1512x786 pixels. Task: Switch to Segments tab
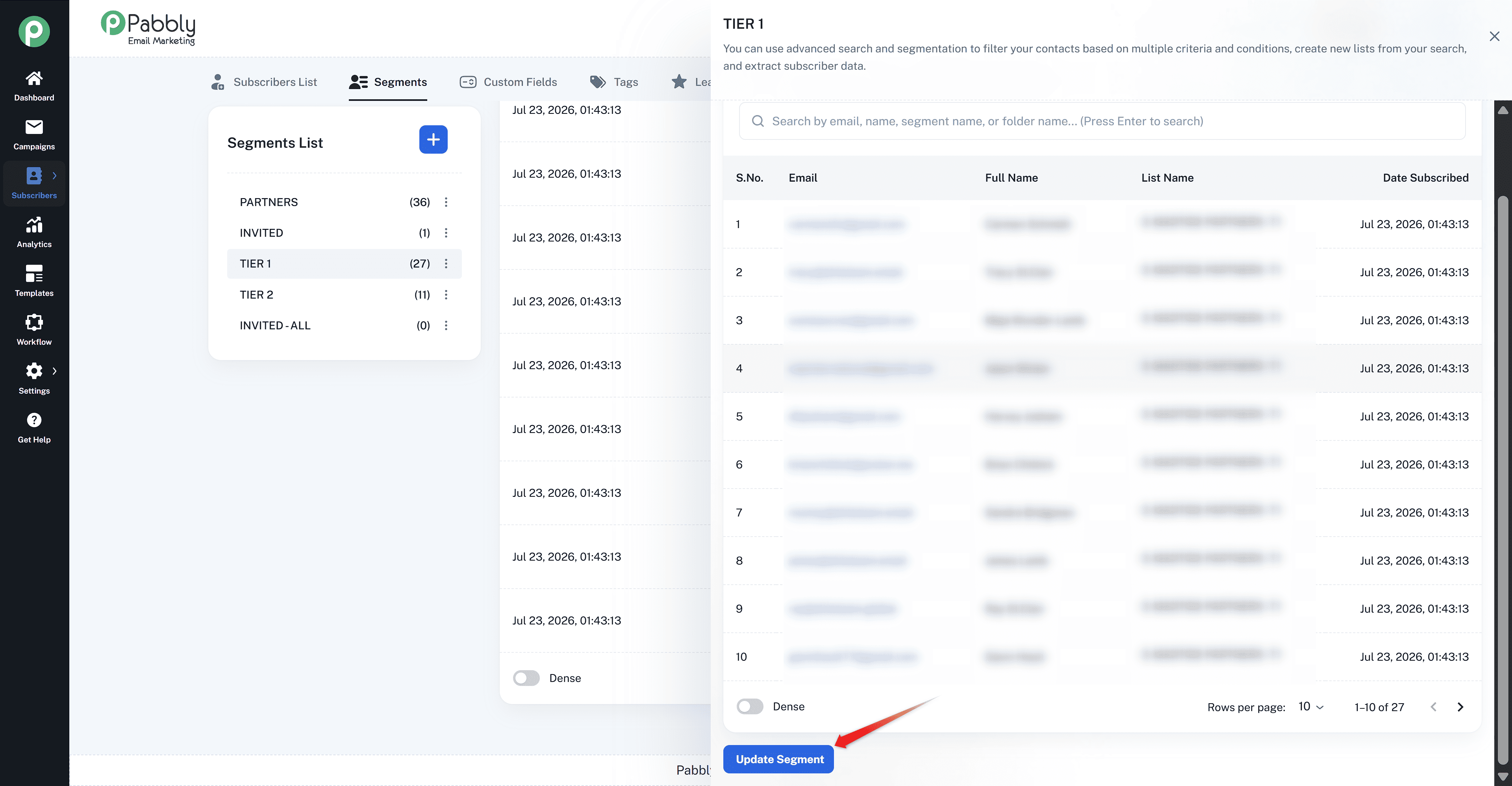tap(388, 82)
